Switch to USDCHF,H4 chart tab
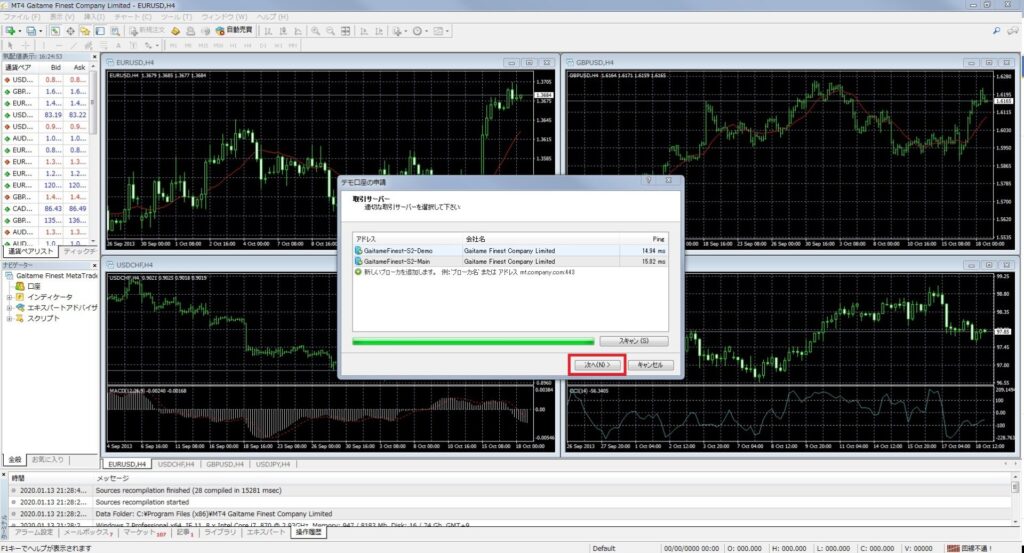 (176, 464)
